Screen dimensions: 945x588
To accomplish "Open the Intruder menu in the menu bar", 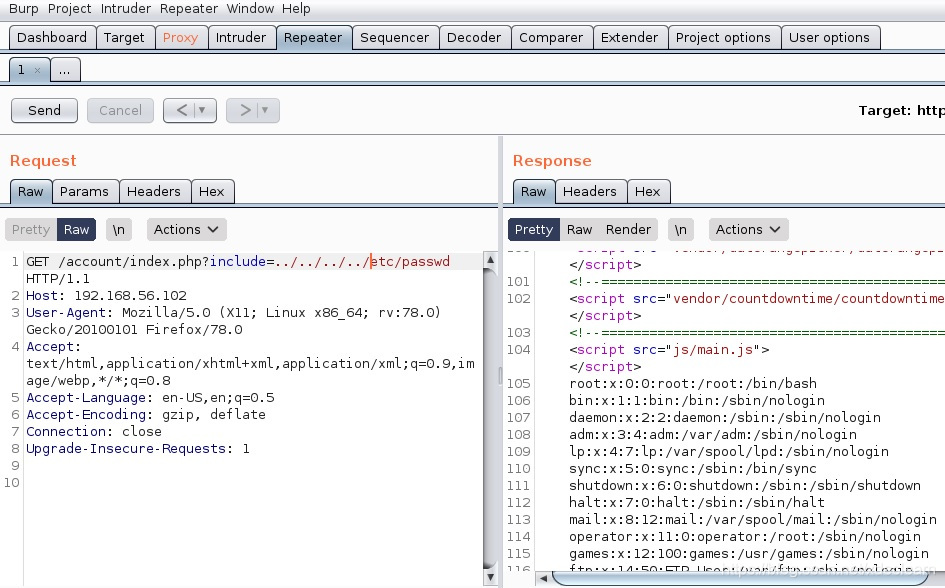I will tap(126, 9).
